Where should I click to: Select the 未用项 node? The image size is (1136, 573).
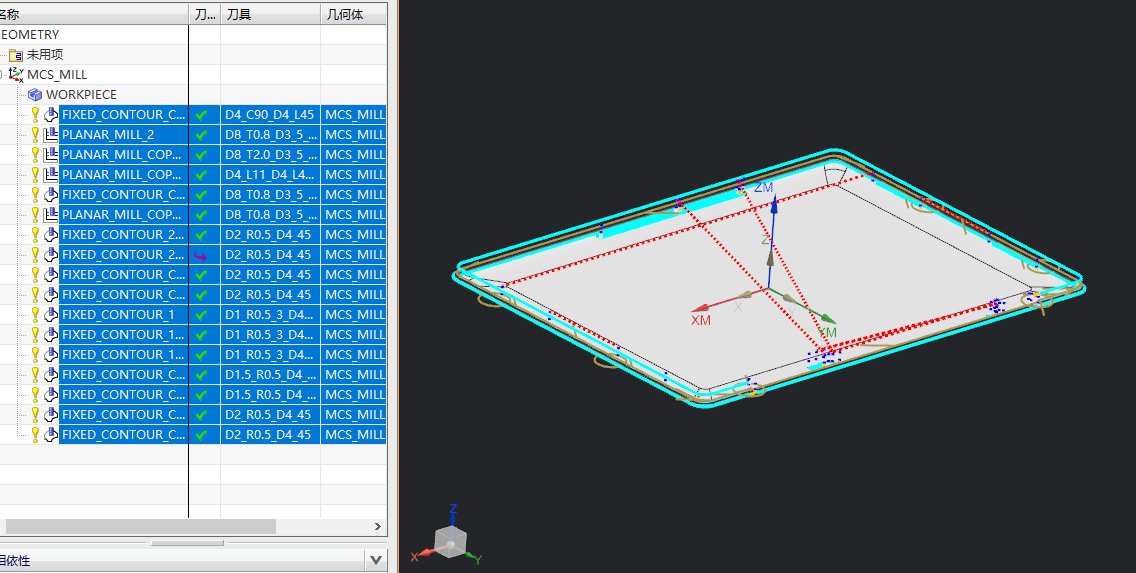tap(45, 54)
